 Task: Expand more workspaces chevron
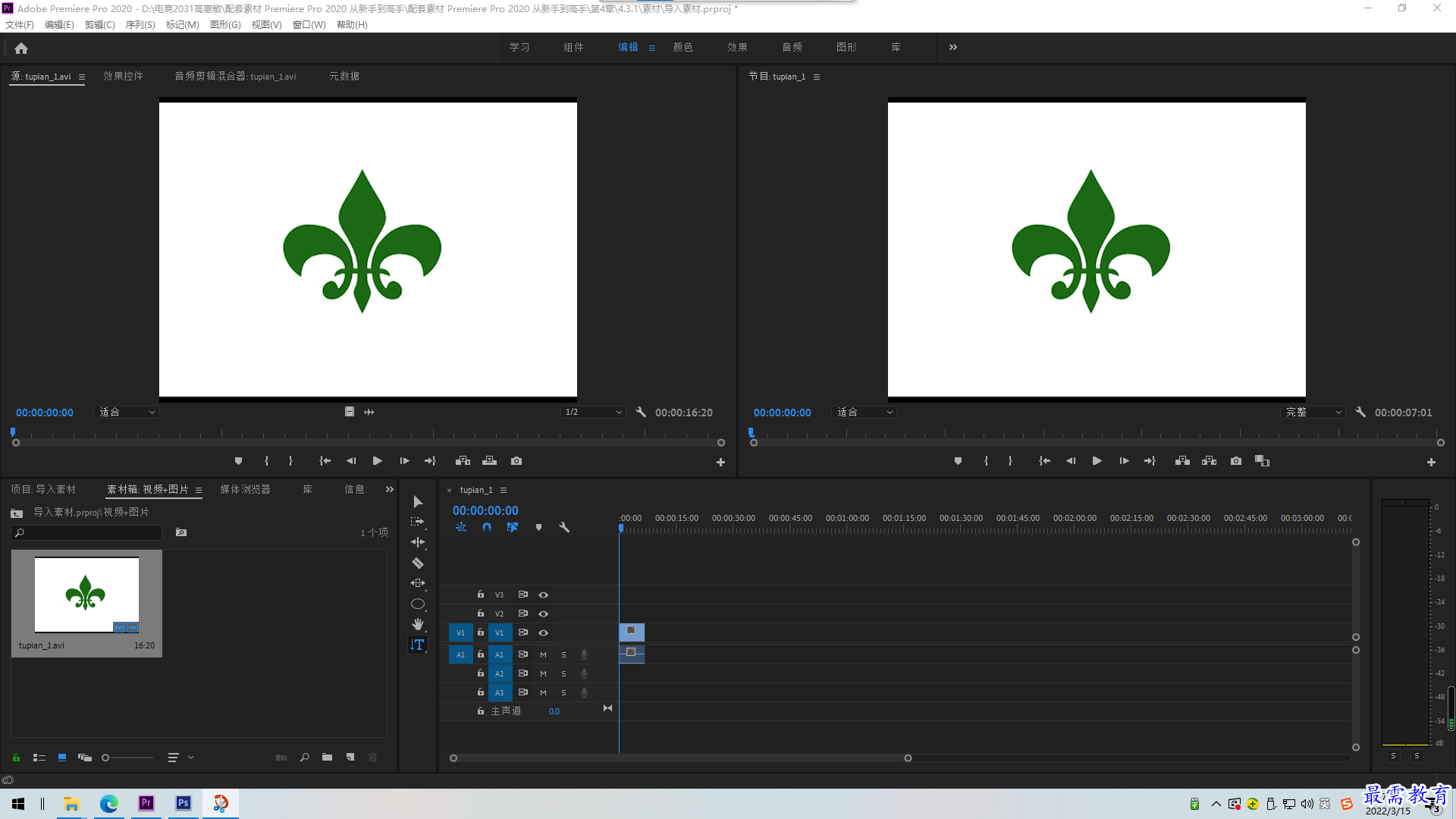pos(953,47)
